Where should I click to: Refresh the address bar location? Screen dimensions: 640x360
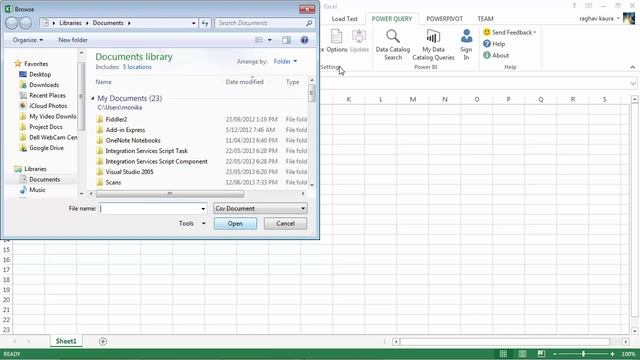click(x=205, y=23)
